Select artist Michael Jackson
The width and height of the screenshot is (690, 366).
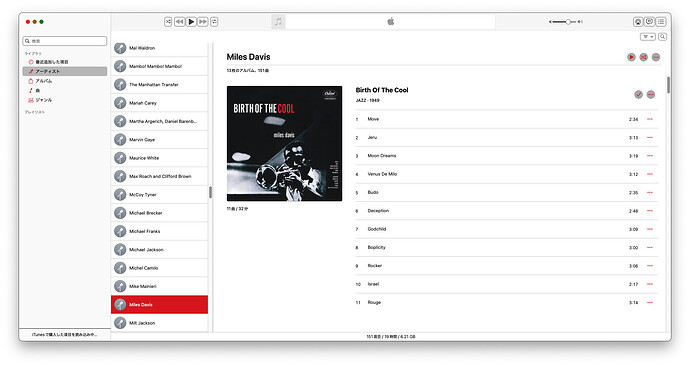159,249
